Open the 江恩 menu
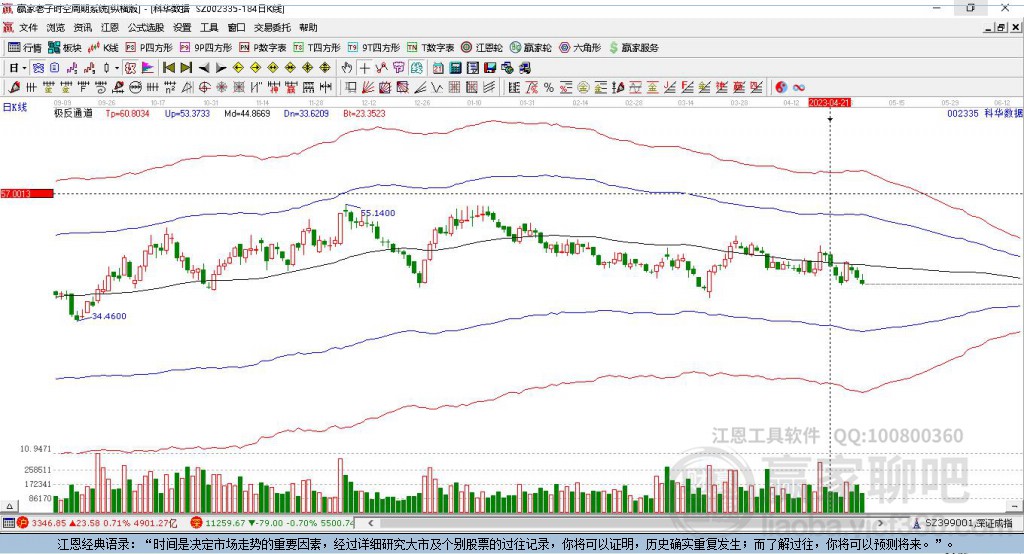 (x=110, y=27)
